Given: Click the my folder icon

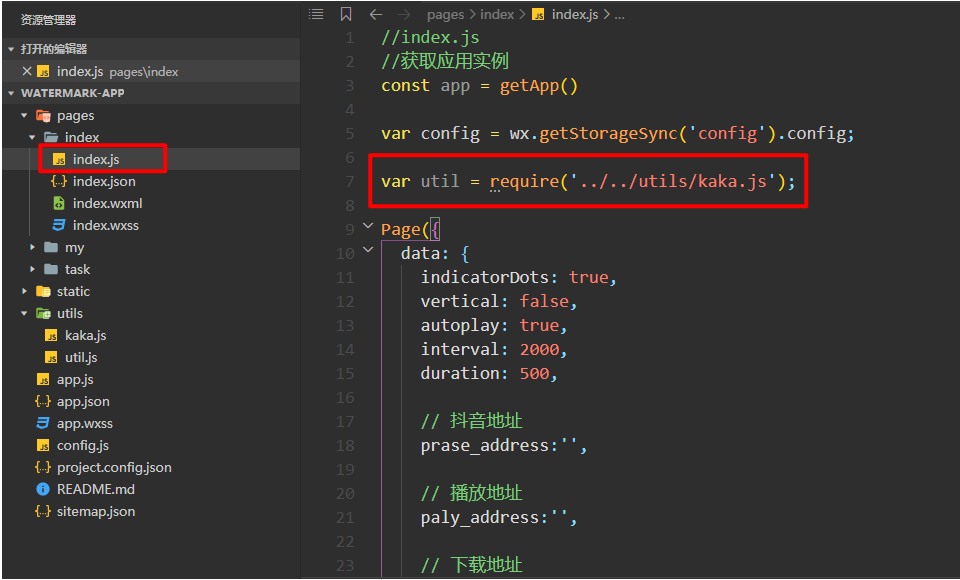Looking at the screenshot, I should click(x=51, y=247).
